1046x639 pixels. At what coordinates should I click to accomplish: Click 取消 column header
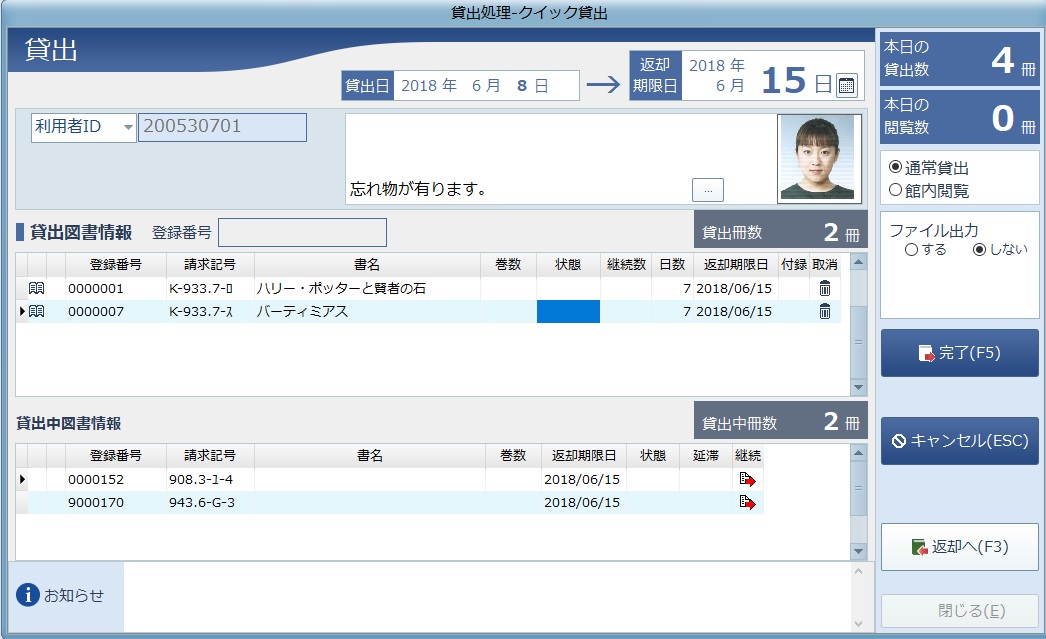pos(825,265)
